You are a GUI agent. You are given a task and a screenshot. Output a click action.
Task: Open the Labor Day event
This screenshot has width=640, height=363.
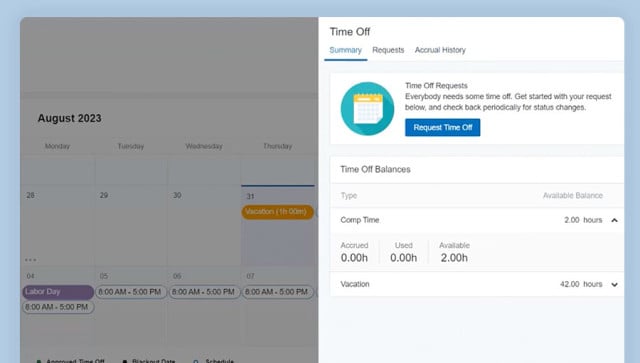pyautogui.click(x=58, y=292)
